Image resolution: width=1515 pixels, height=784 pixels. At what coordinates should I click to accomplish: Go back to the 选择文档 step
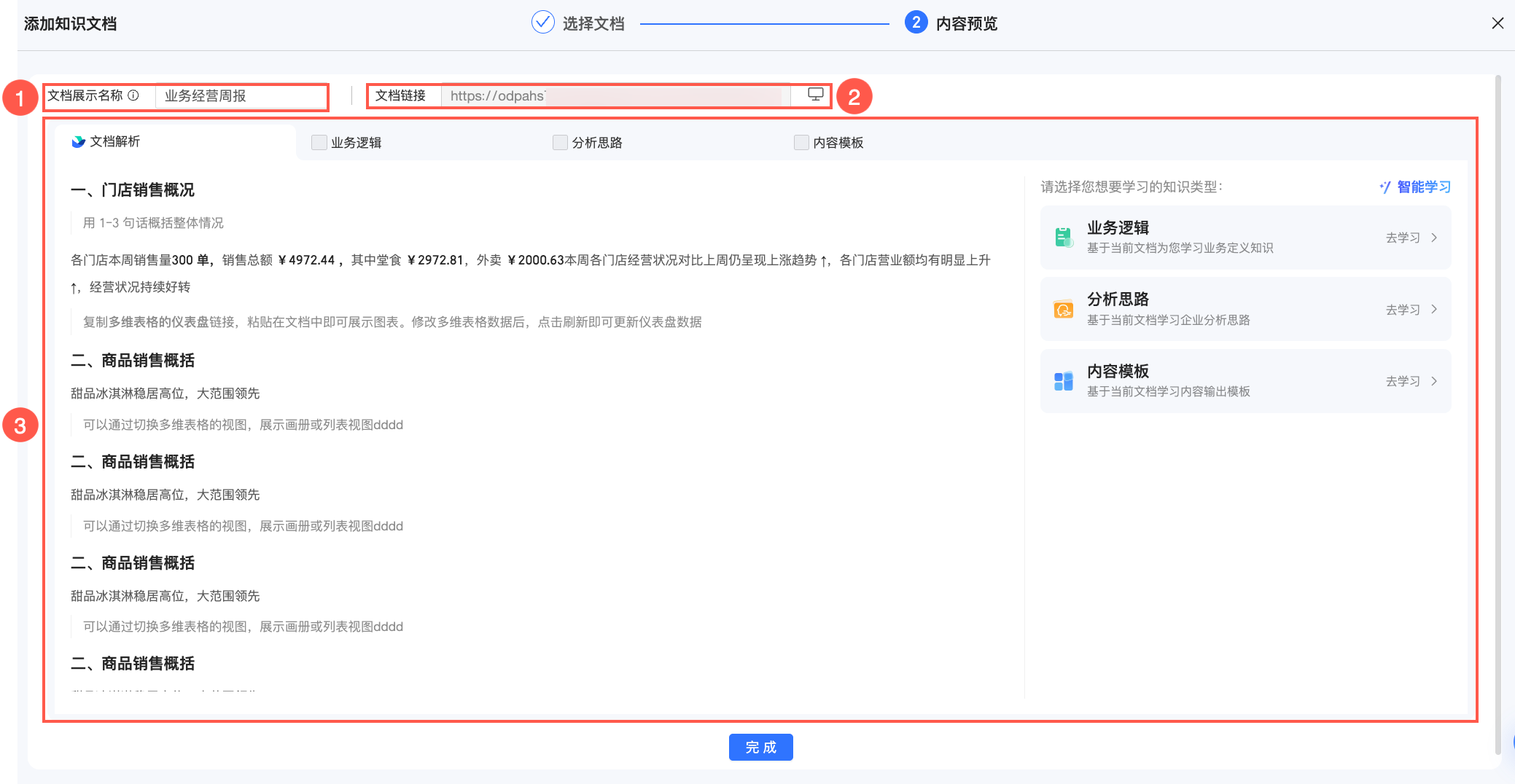pos(593,24)
